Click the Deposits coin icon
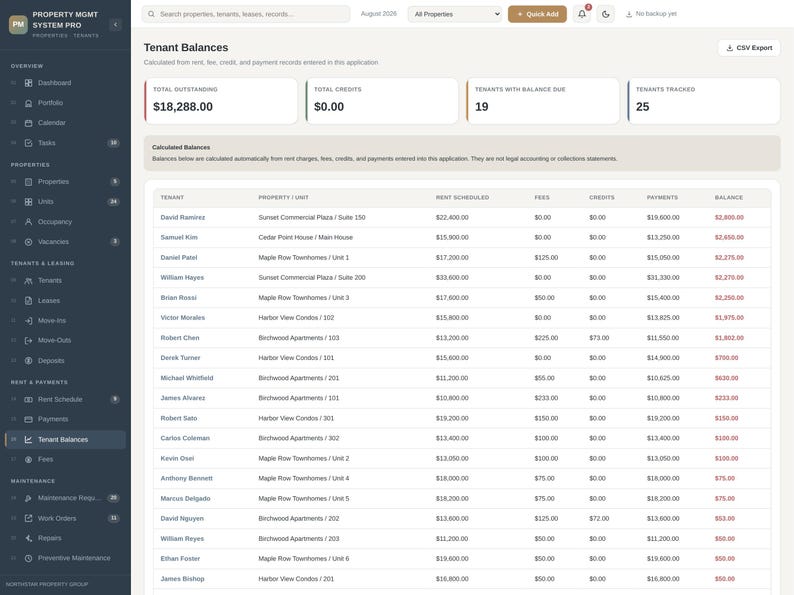Screen dimensions: 794x595 point(28,361)
